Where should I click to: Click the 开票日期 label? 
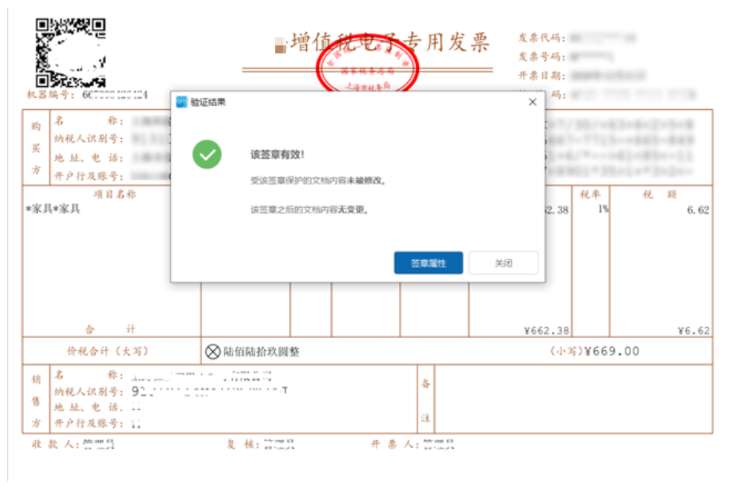coord(542,75)
